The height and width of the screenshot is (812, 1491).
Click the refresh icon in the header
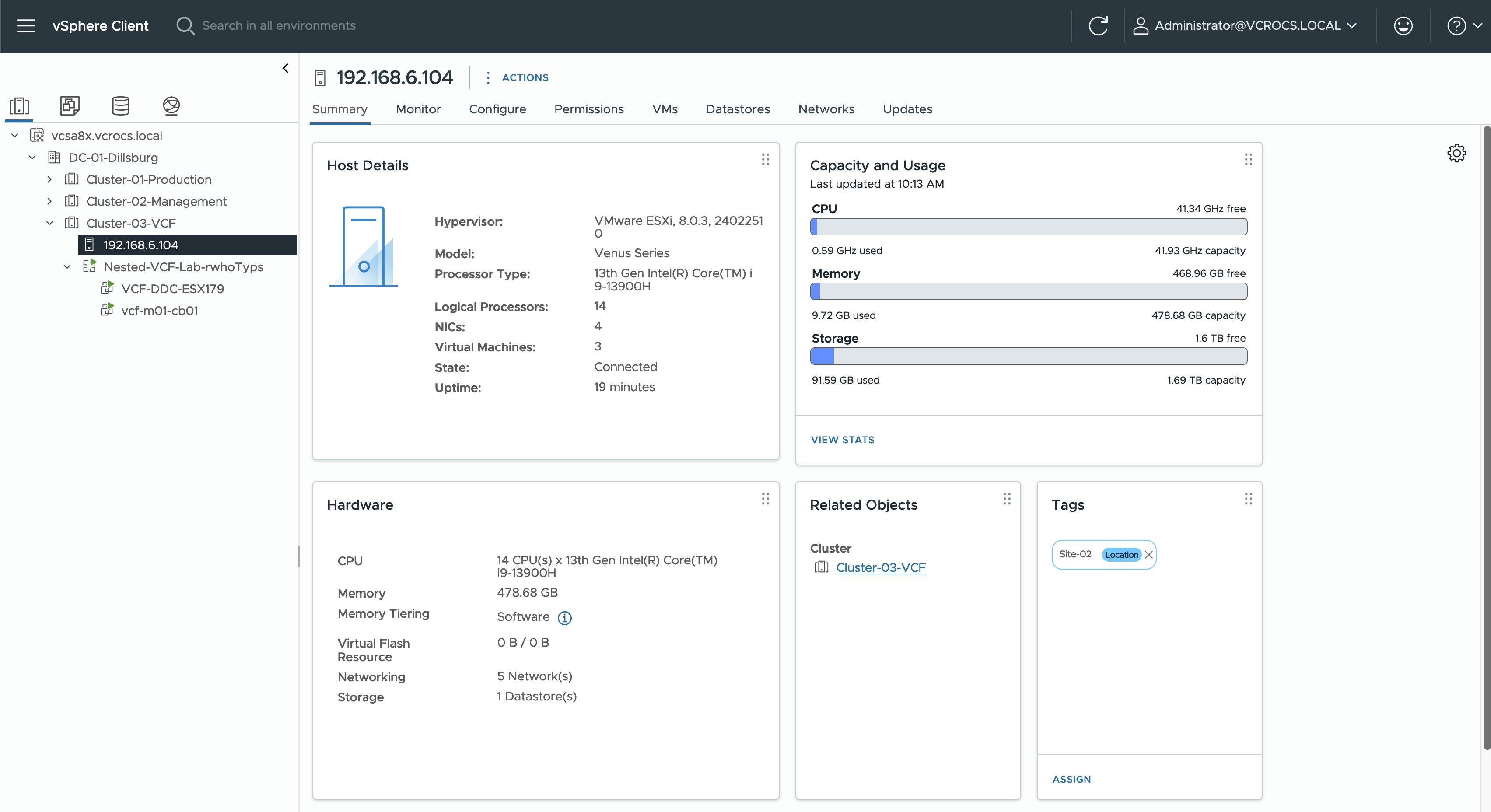pos(1098,25)
